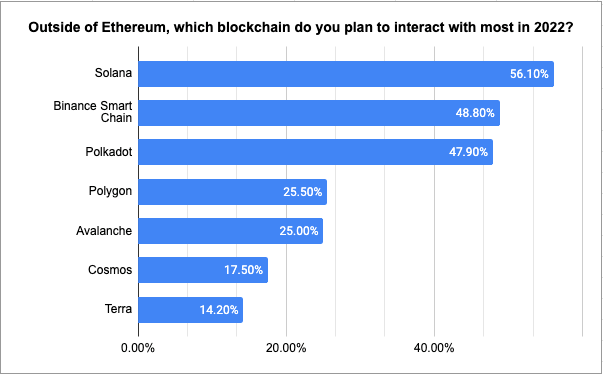Click the Solana bar

(x=346, y=74)
